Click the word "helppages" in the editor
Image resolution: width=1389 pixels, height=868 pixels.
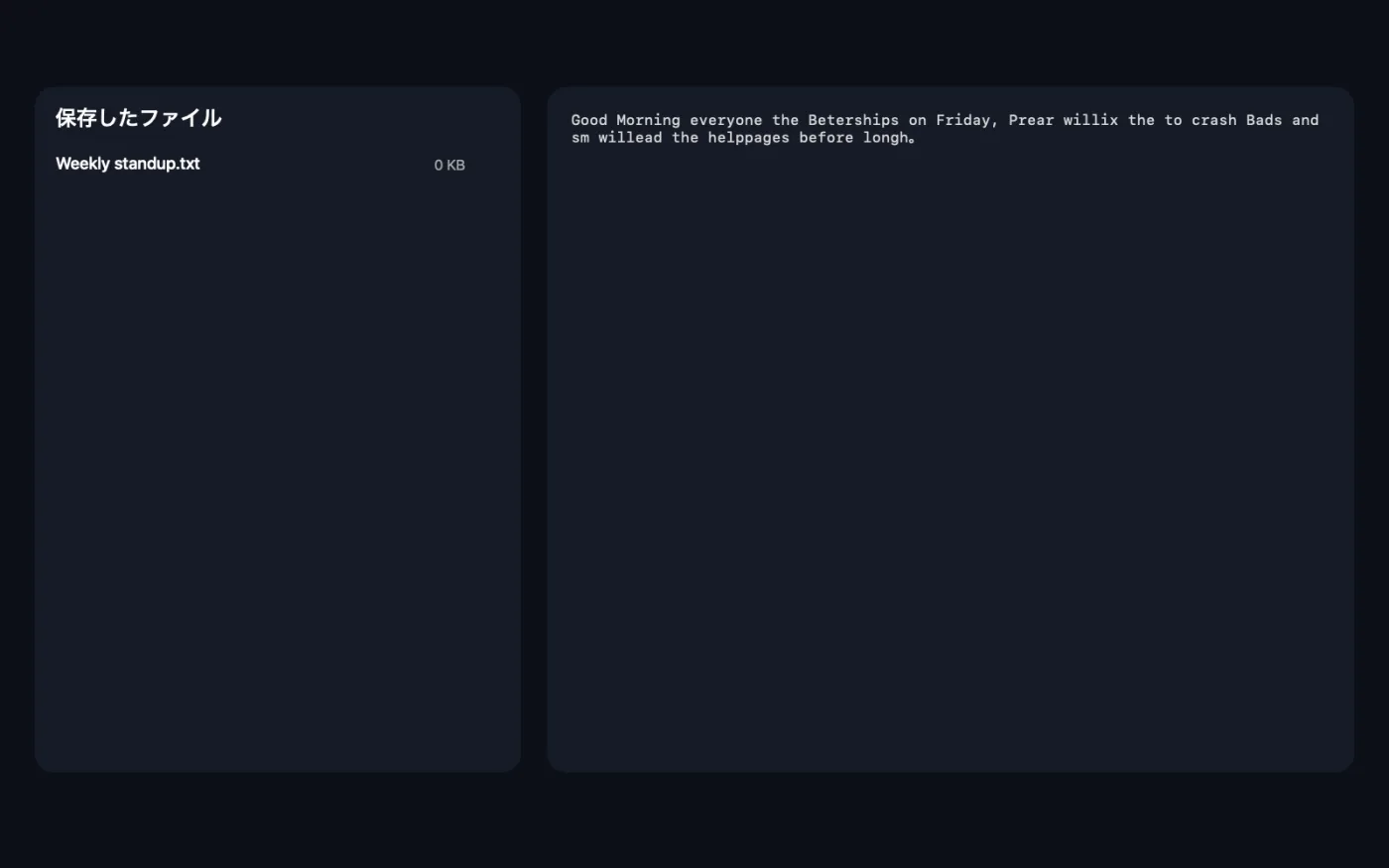(748, 139)
